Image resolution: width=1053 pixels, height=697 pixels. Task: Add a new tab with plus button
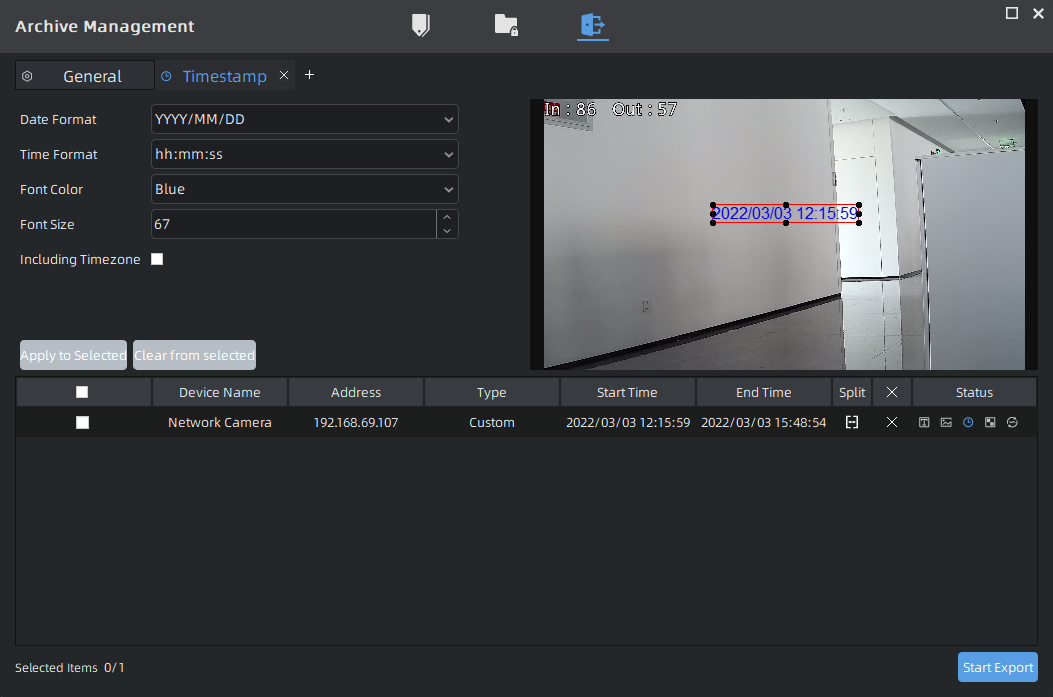[x=309, y=75]
